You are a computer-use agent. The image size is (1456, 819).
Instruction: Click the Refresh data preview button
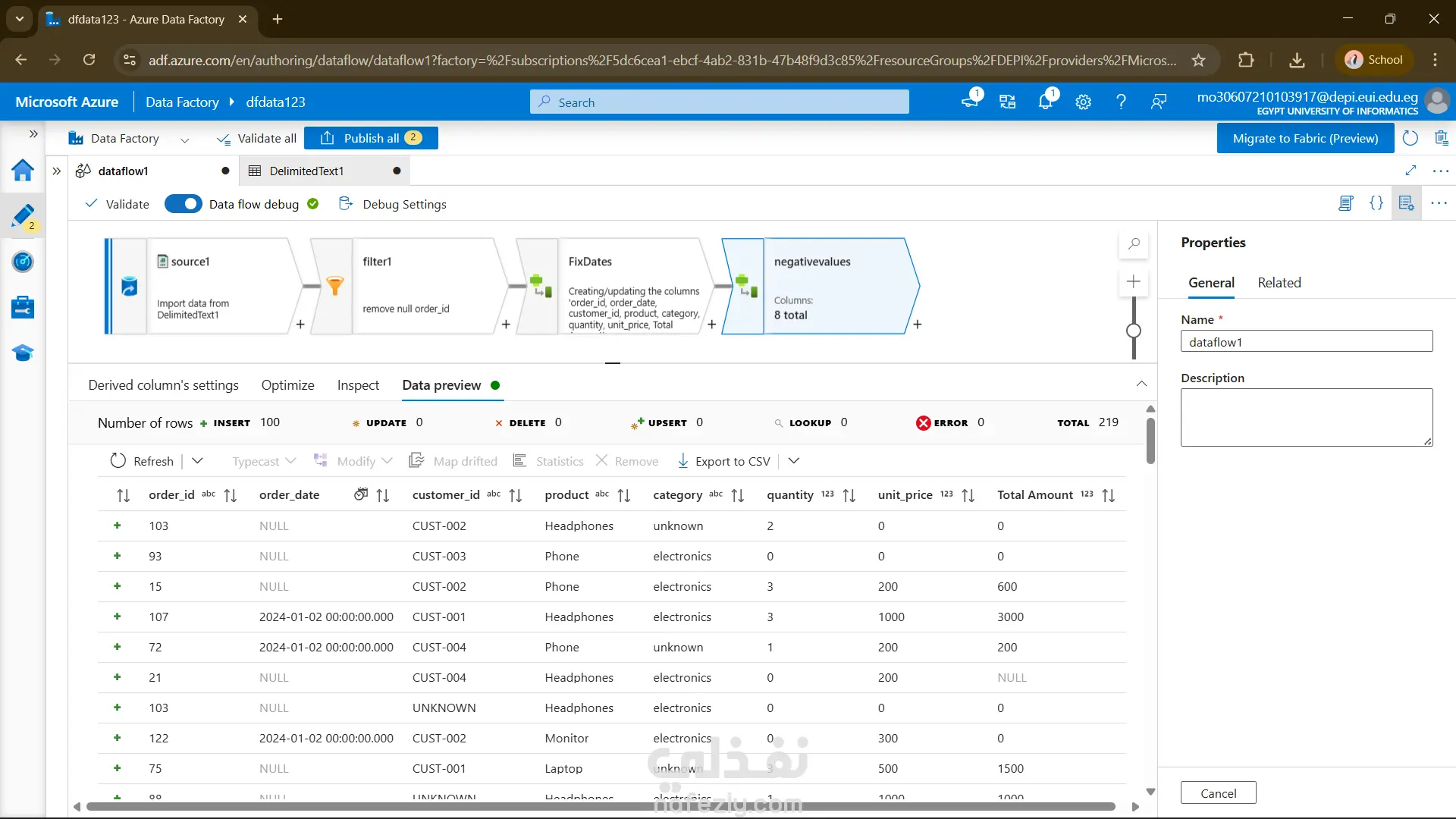click(142, 461)
